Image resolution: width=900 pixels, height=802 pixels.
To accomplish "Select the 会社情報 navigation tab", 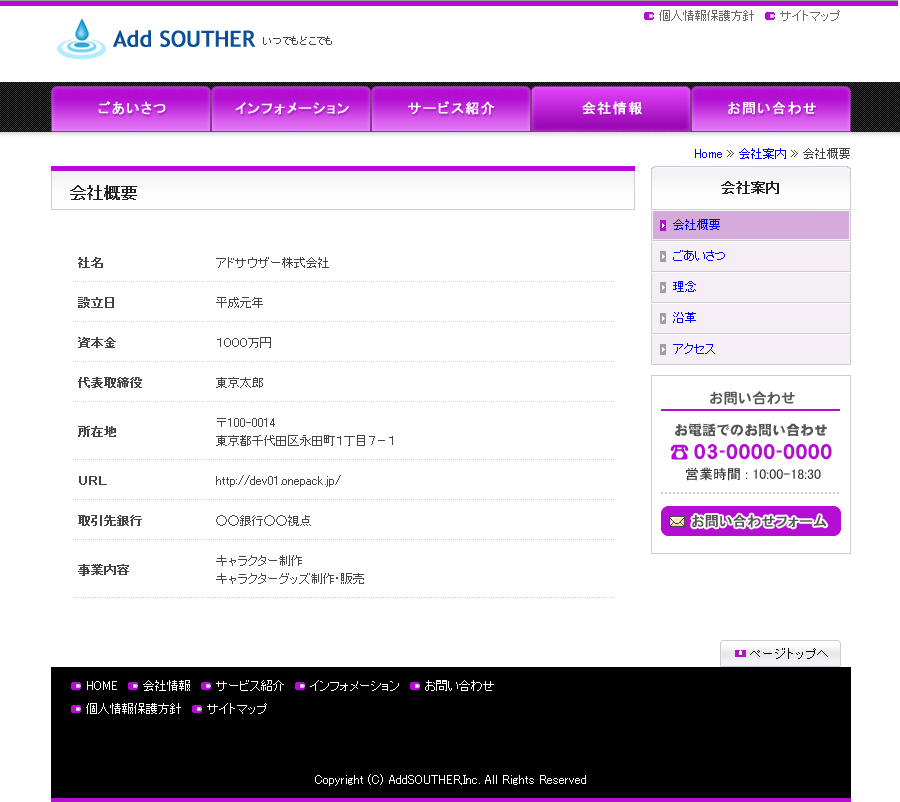I will pos(611,108).
